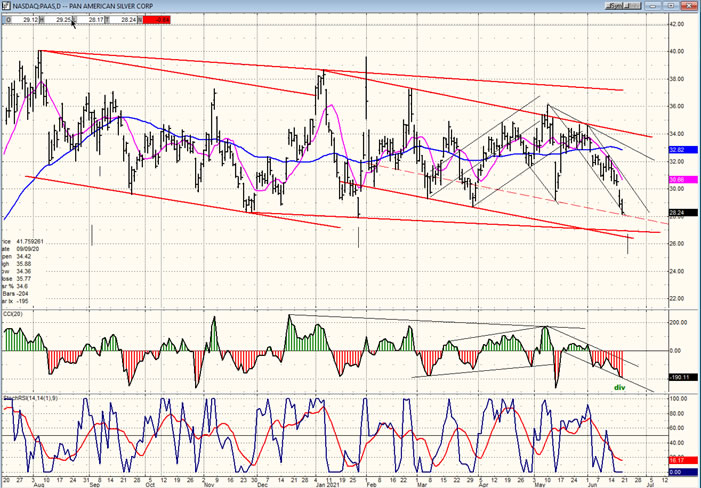Click the Feb label on the date axis

(x=371, y=484)
